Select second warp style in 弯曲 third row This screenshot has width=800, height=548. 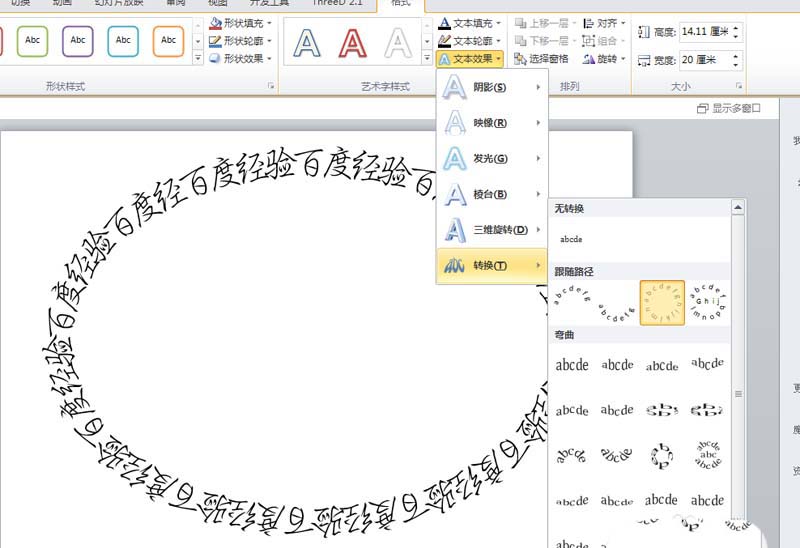point(617,455)
